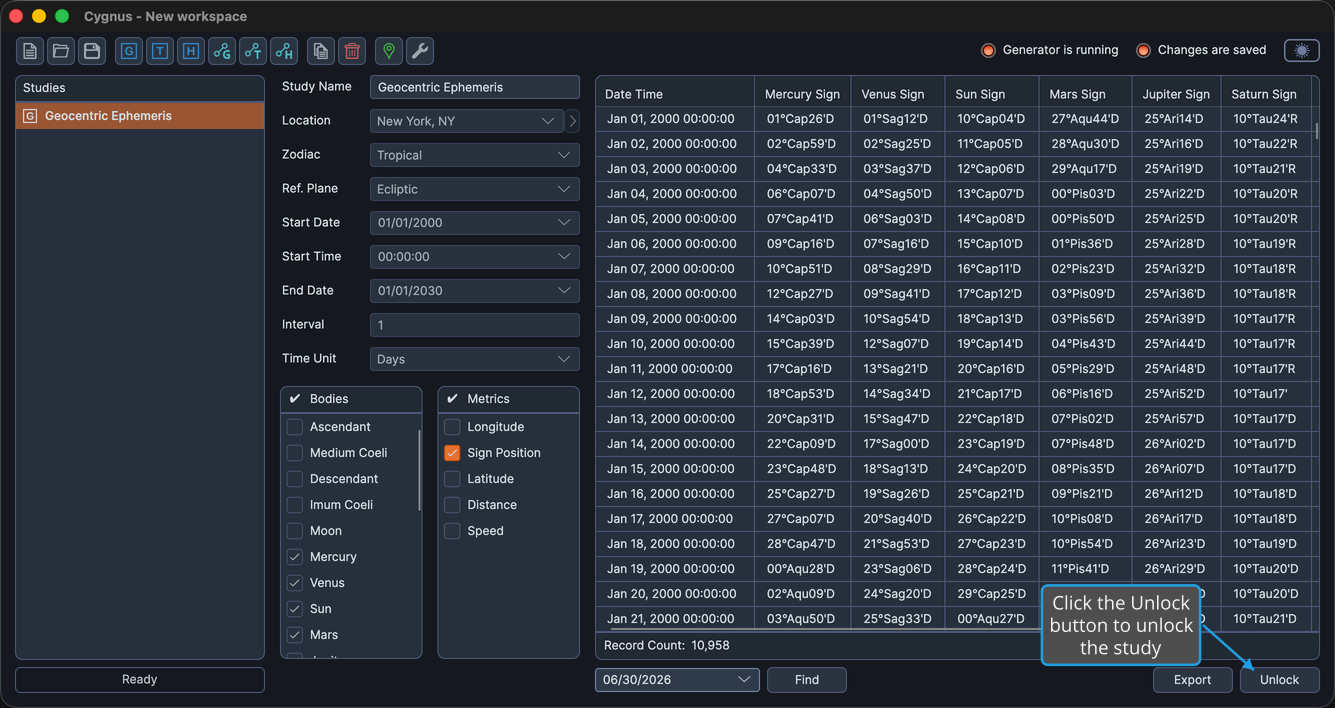Enable the Distance metric checkbox
Image resolution: width=1335 pixels, height=708 pixels.
coord(452,505)
